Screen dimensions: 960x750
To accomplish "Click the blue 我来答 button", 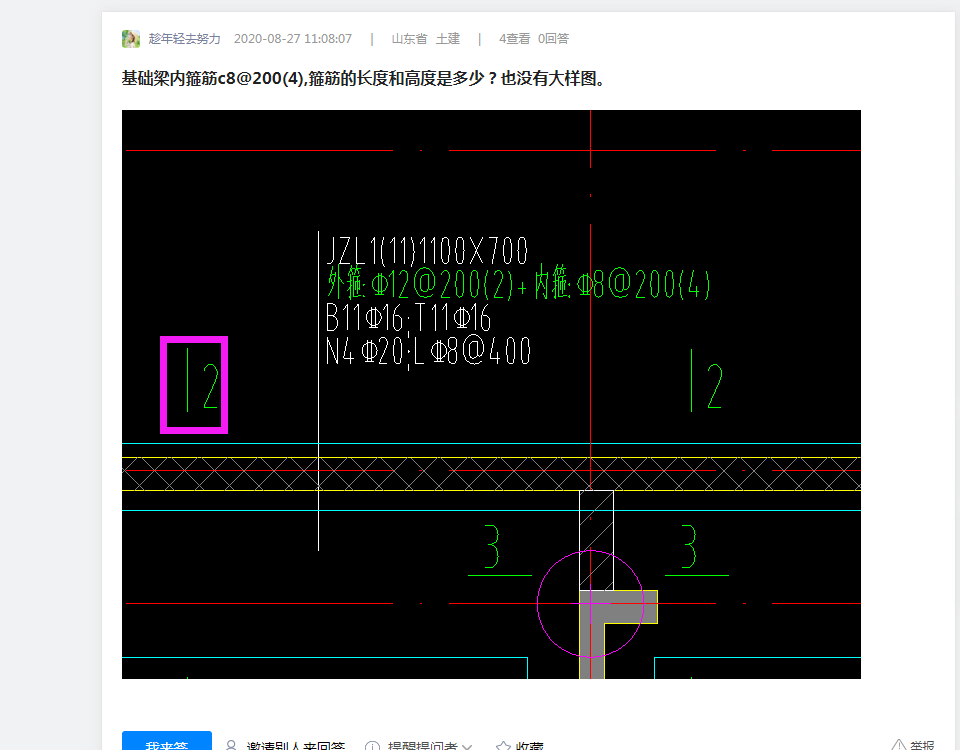I will click(167, 742).
